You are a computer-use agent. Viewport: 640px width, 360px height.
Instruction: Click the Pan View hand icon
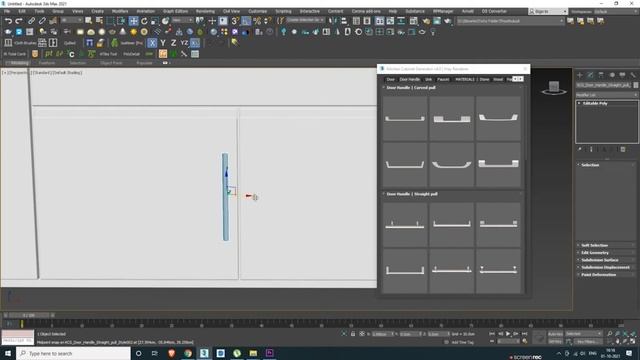[618, 341]
